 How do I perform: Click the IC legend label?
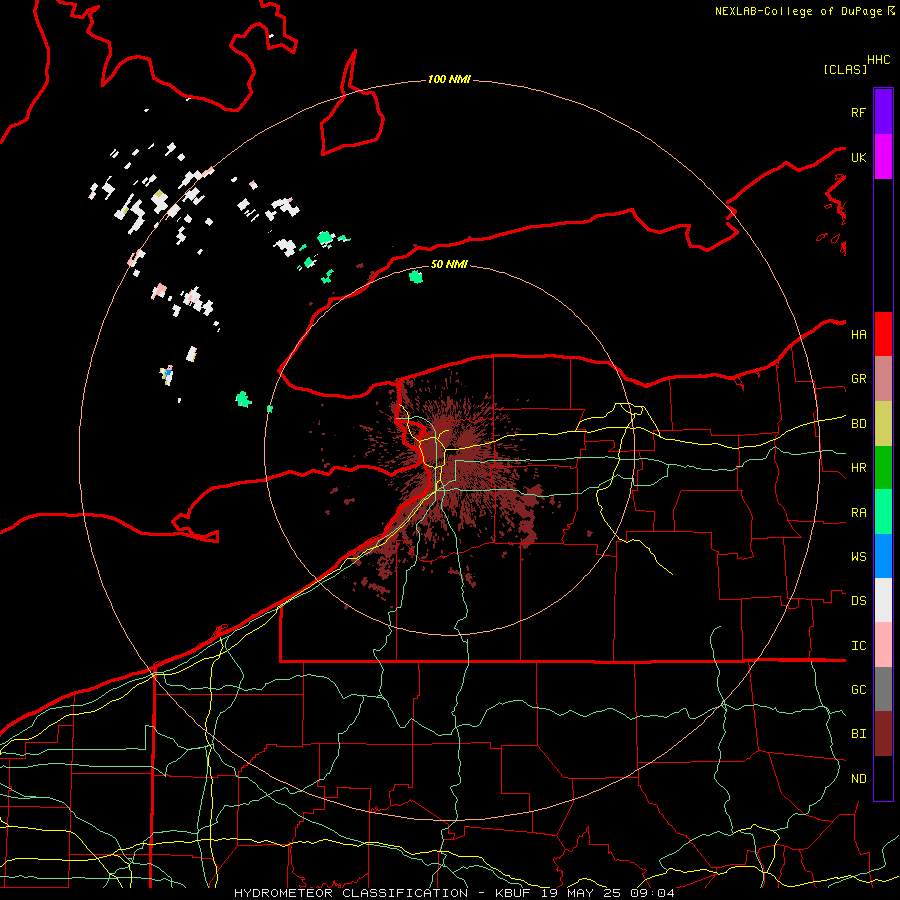[x=858, y=646]
